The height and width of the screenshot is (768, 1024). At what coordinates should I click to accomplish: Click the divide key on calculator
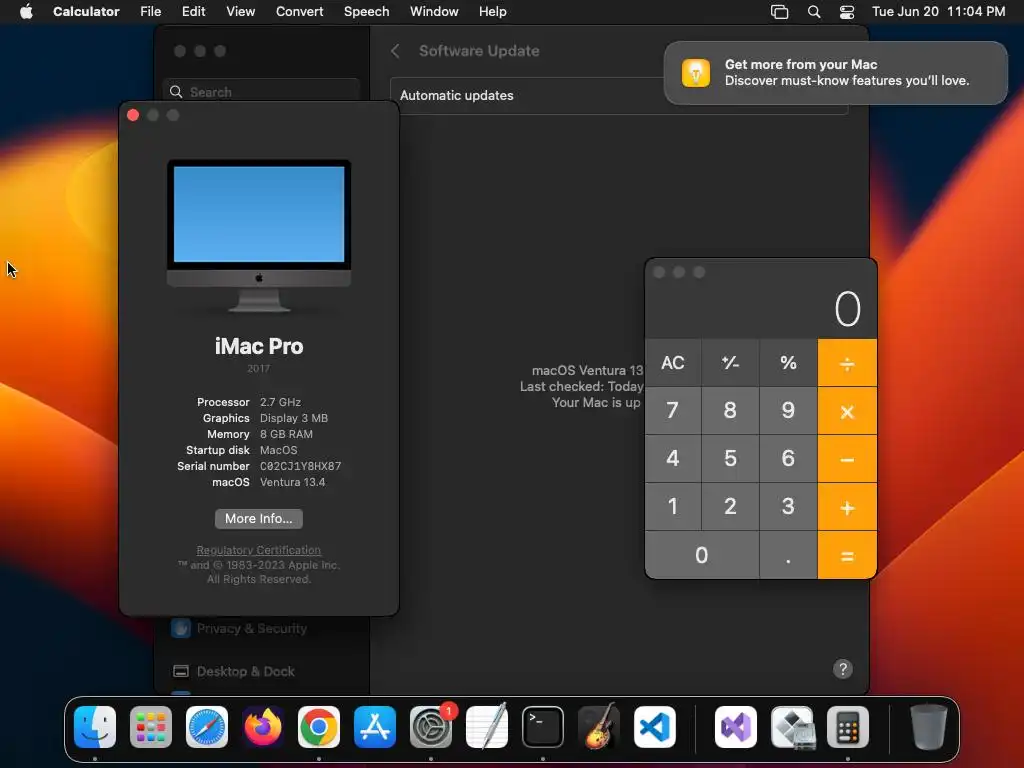click(847, 362)
